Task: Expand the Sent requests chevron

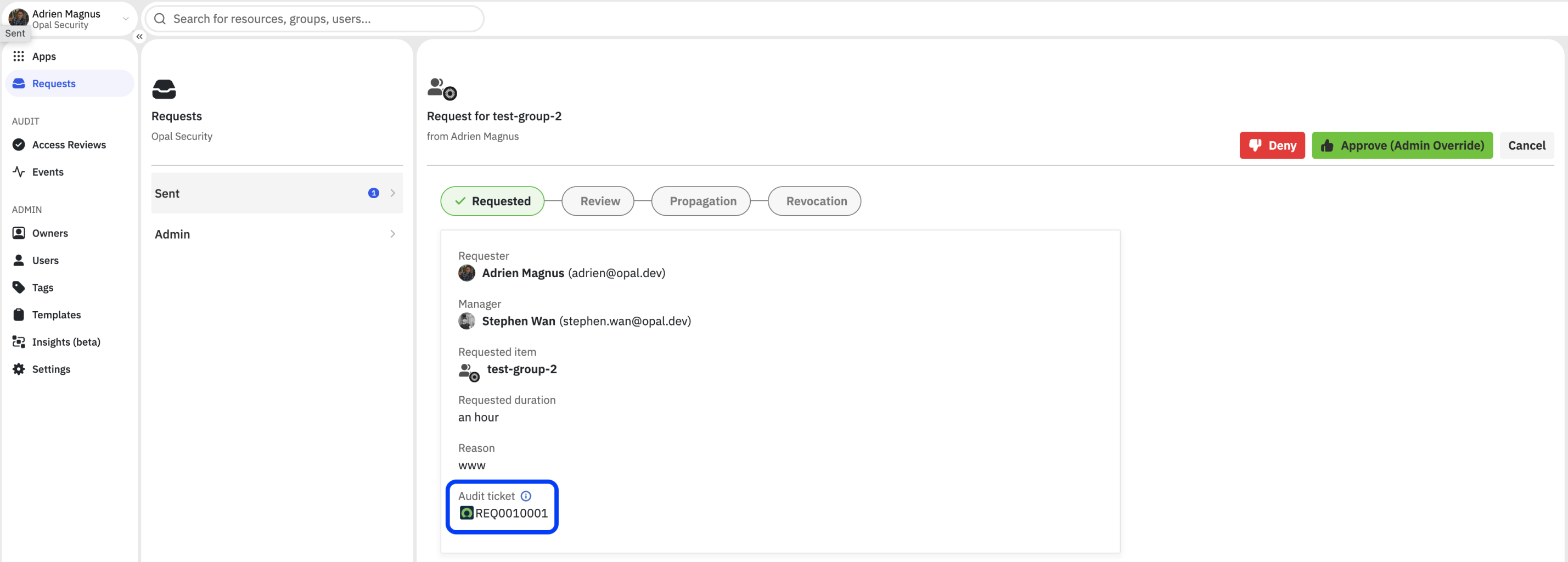Action: pos(392,193)
